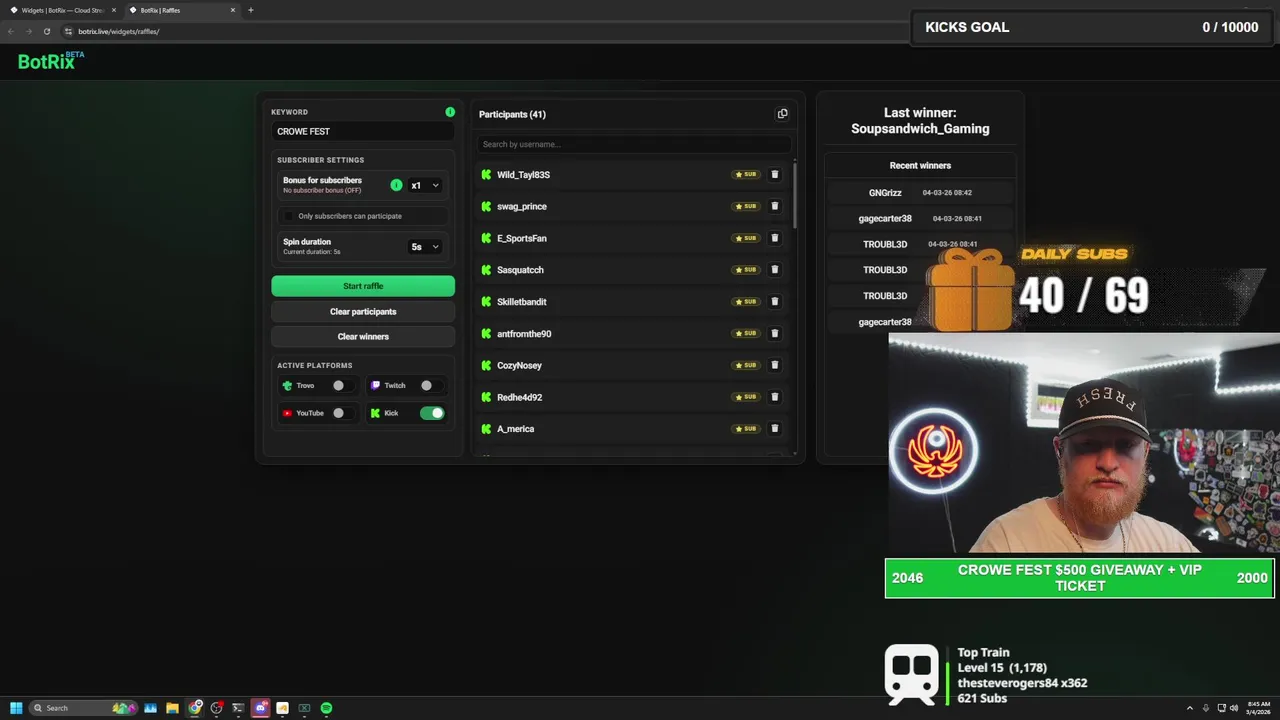The image size is (1280, 720).
Task: Click SUB badge next to A_merica
Action: coord(745,428)
